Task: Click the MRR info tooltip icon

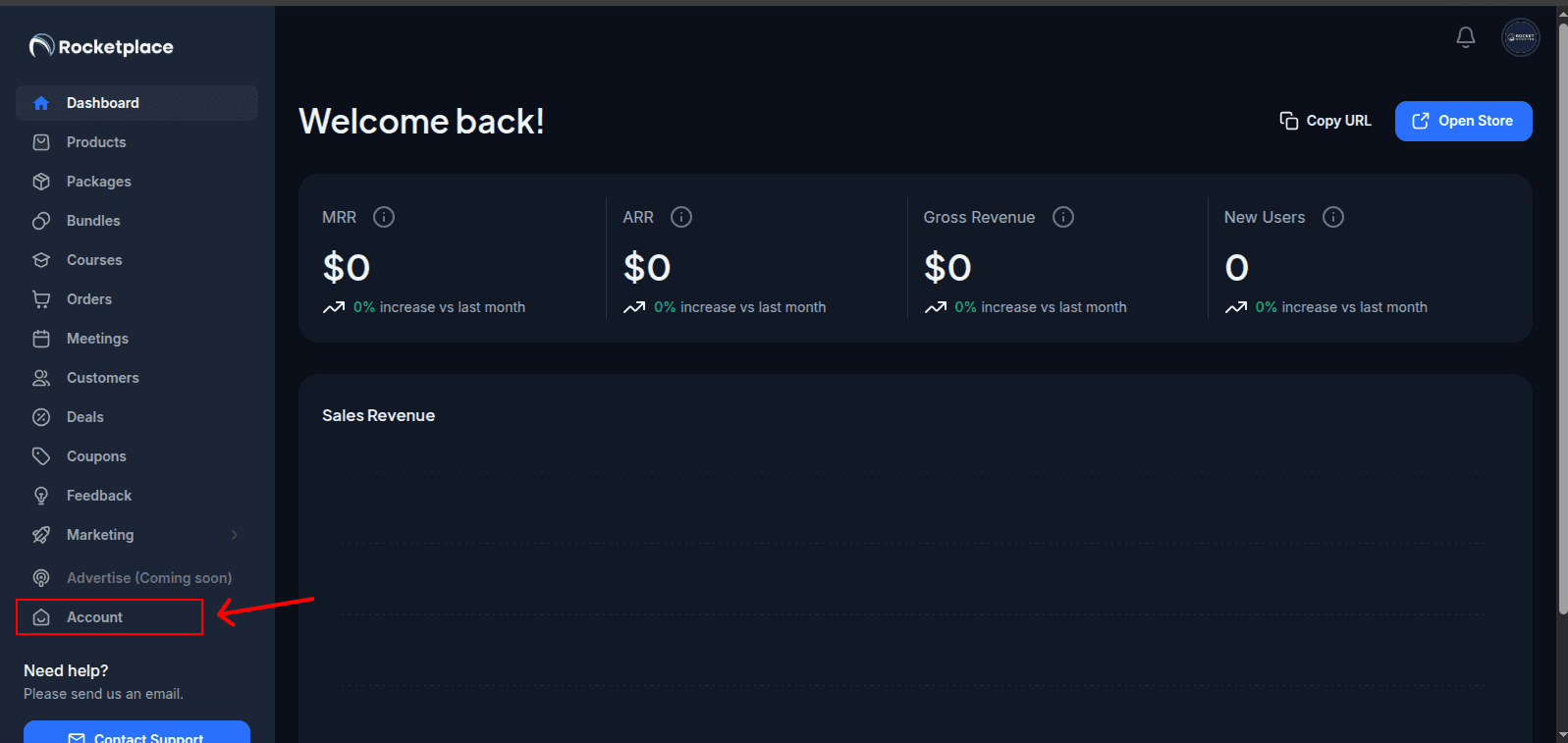Action: click(384, 217)
